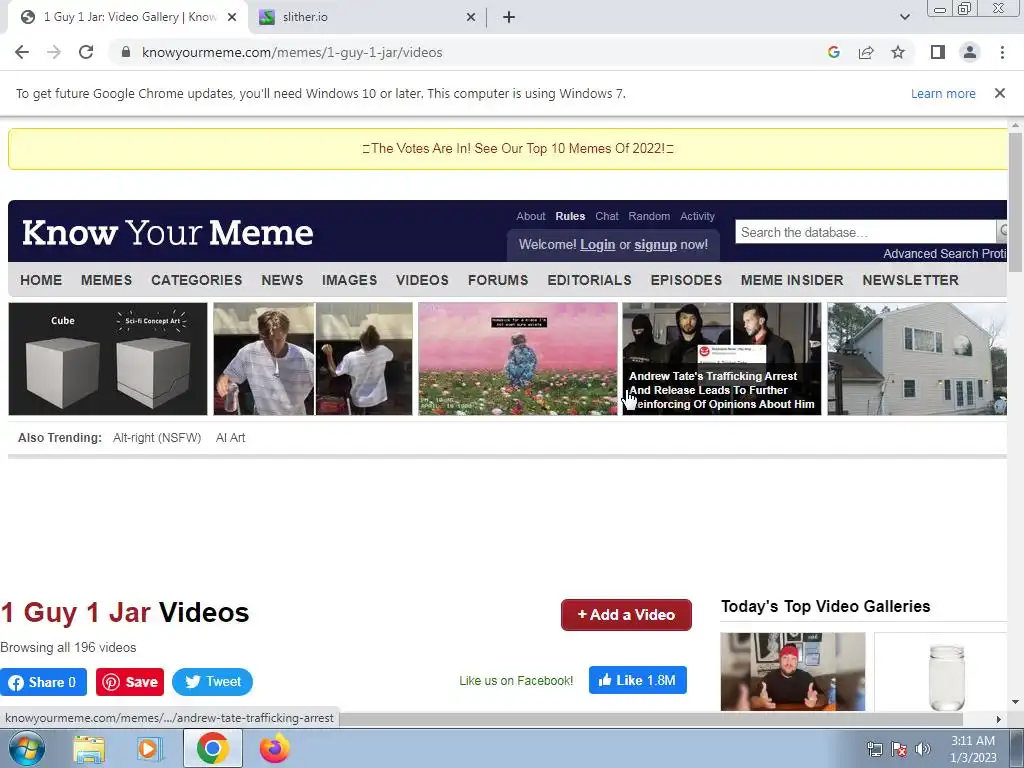Open the Activity link

tap(697, 216)
